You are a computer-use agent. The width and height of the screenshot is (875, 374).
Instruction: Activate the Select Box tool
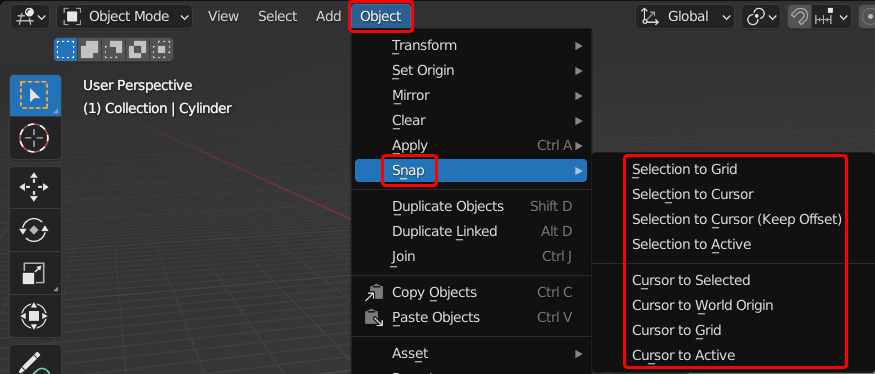[x=35, y=95]
